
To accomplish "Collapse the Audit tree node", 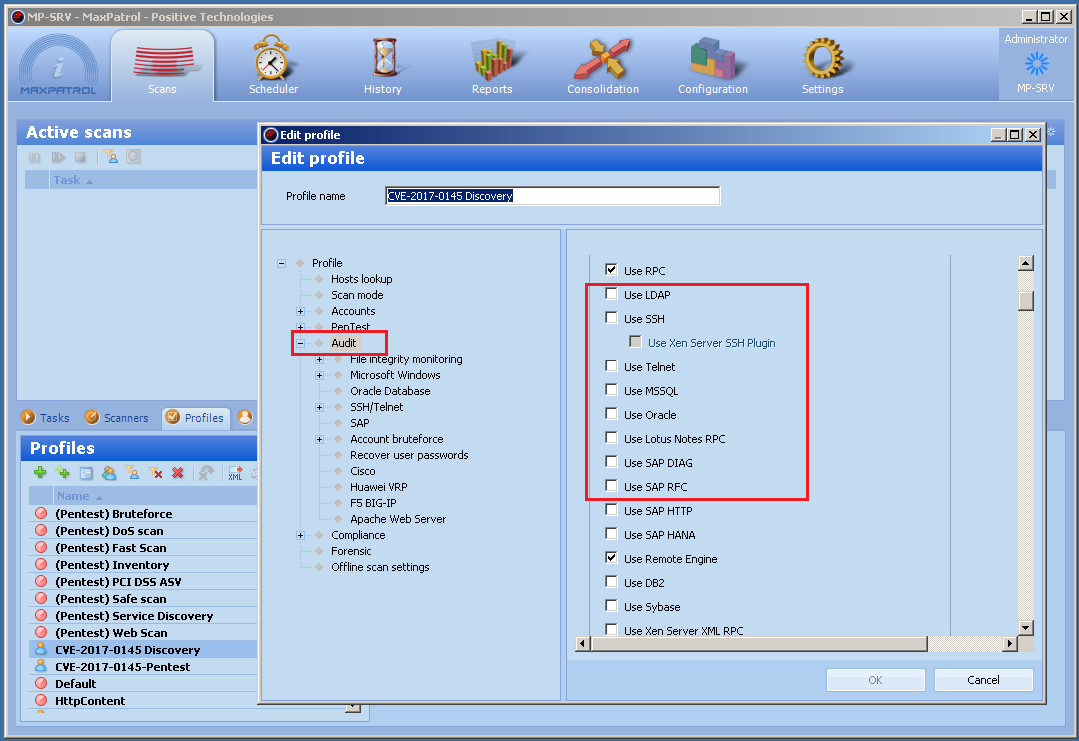I will coord(300,343).
